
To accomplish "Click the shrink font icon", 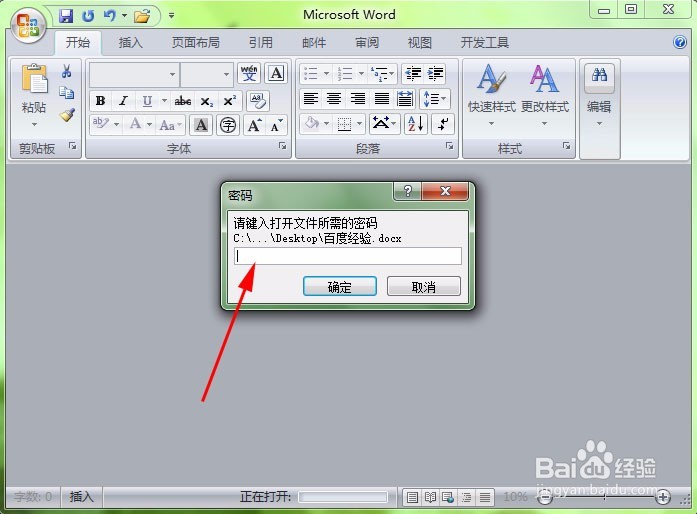I will click(x=276, y=125).
